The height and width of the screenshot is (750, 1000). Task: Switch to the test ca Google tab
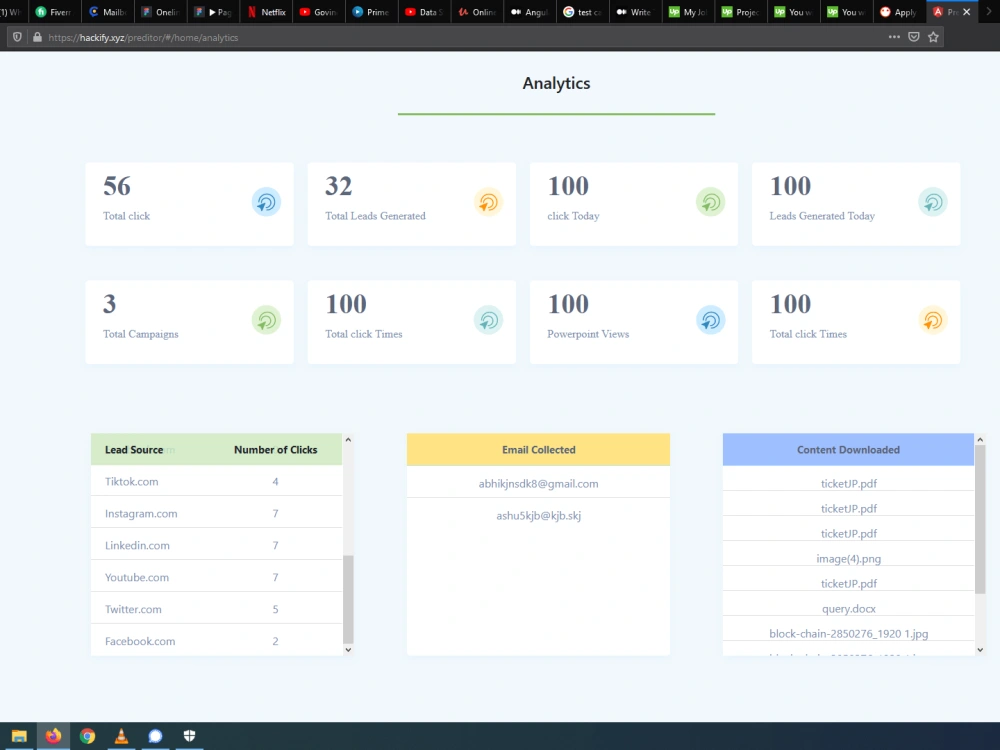click(583, 11)
